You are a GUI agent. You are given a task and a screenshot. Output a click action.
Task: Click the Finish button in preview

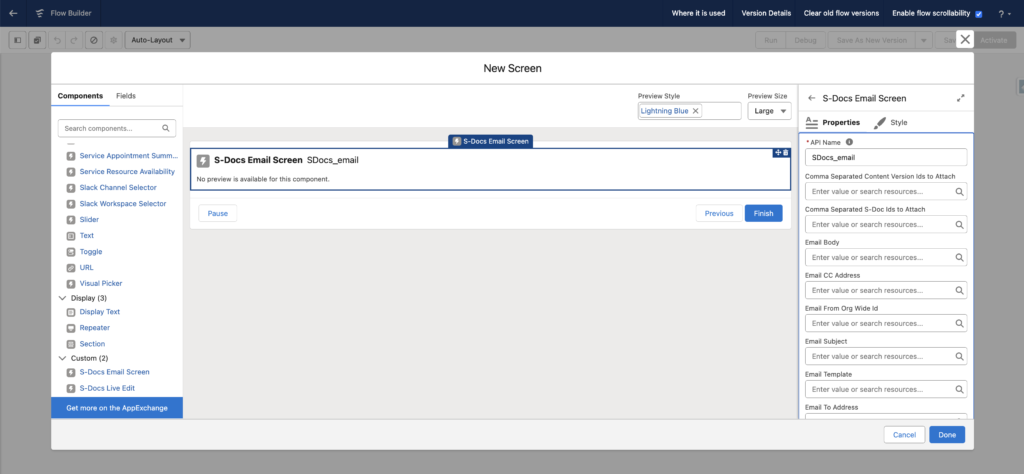coord(763,213)
